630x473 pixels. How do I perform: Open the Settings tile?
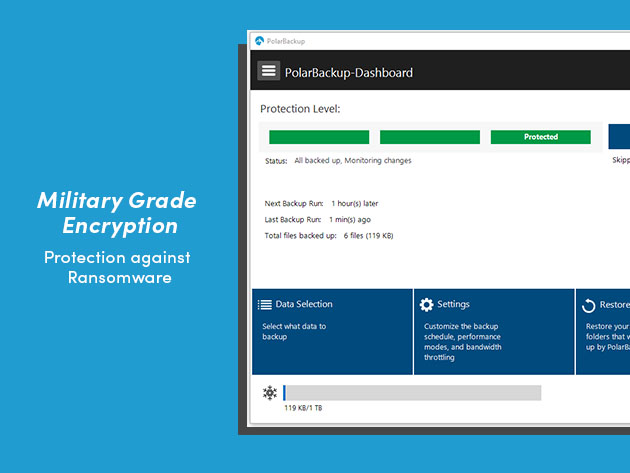coord(494,332)
